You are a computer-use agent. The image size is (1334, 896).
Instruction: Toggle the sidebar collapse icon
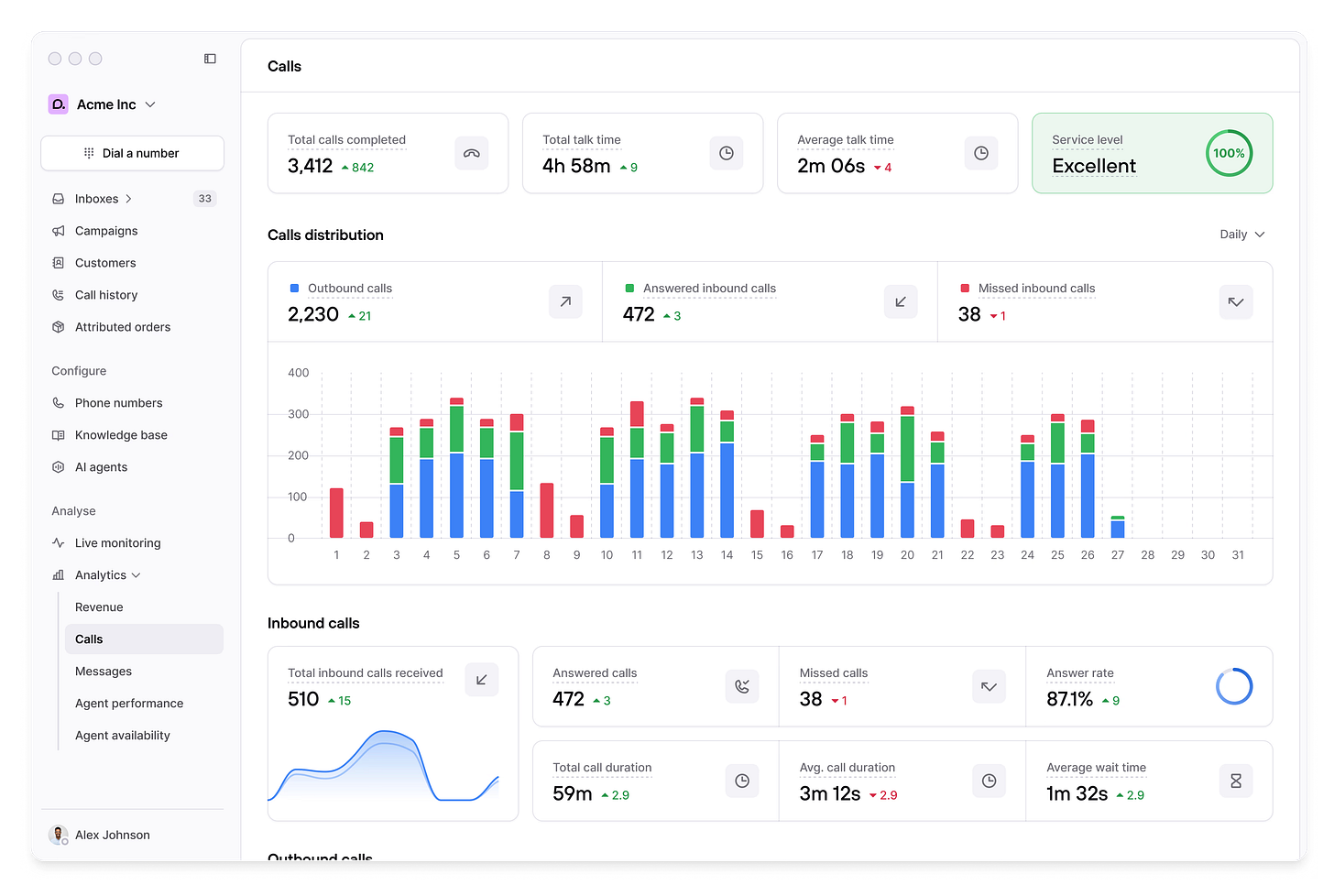pos(210,59)
